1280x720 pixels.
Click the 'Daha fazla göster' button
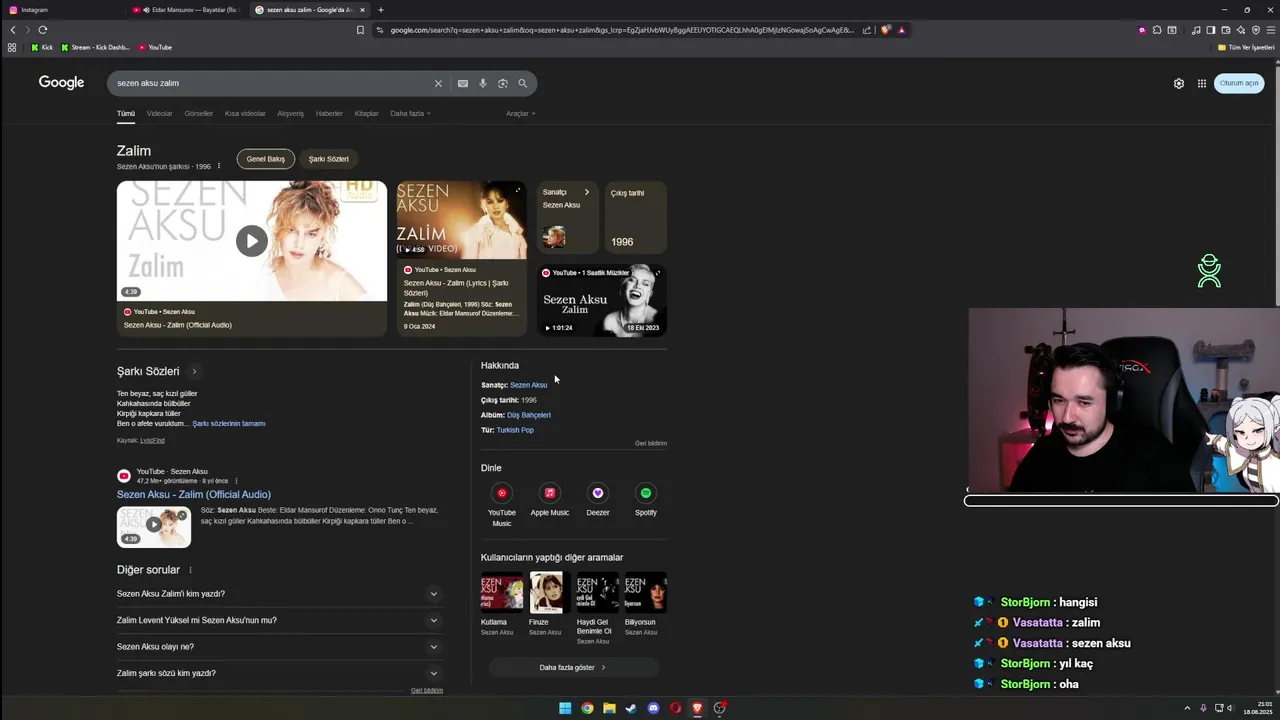pos(573,667)
